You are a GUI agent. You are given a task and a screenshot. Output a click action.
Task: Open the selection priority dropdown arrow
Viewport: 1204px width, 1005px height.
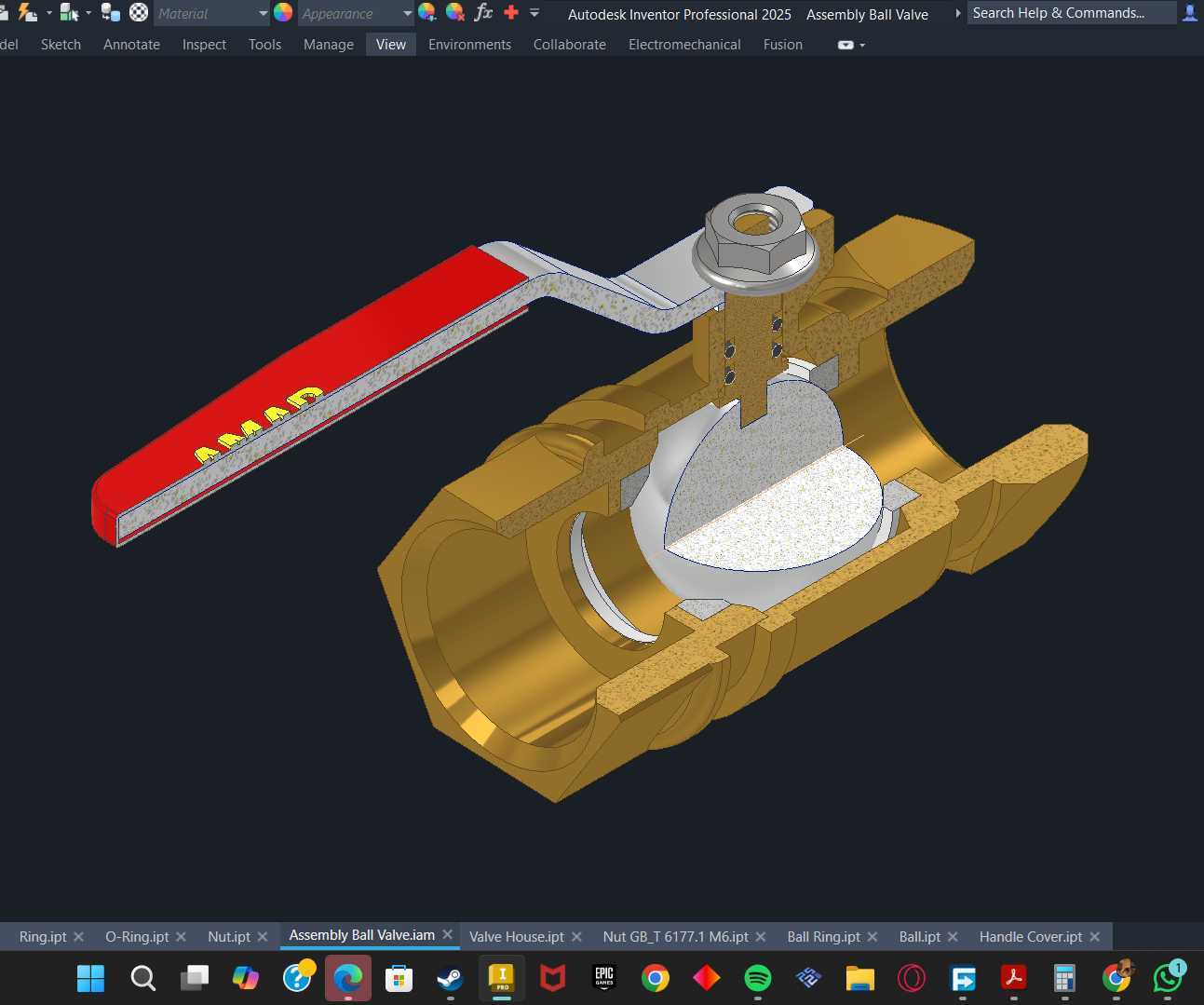click(x=88, y=13)
